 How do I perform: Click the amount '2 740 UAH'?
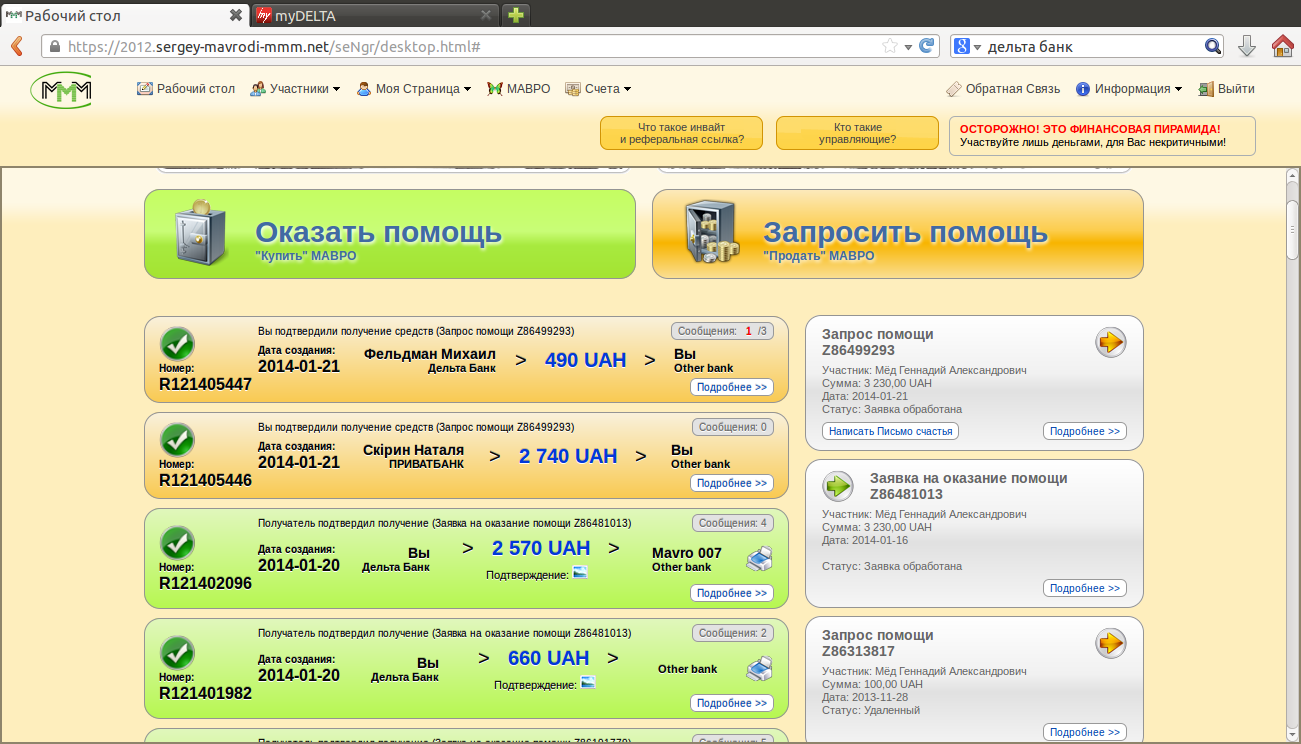coord(568,456)
